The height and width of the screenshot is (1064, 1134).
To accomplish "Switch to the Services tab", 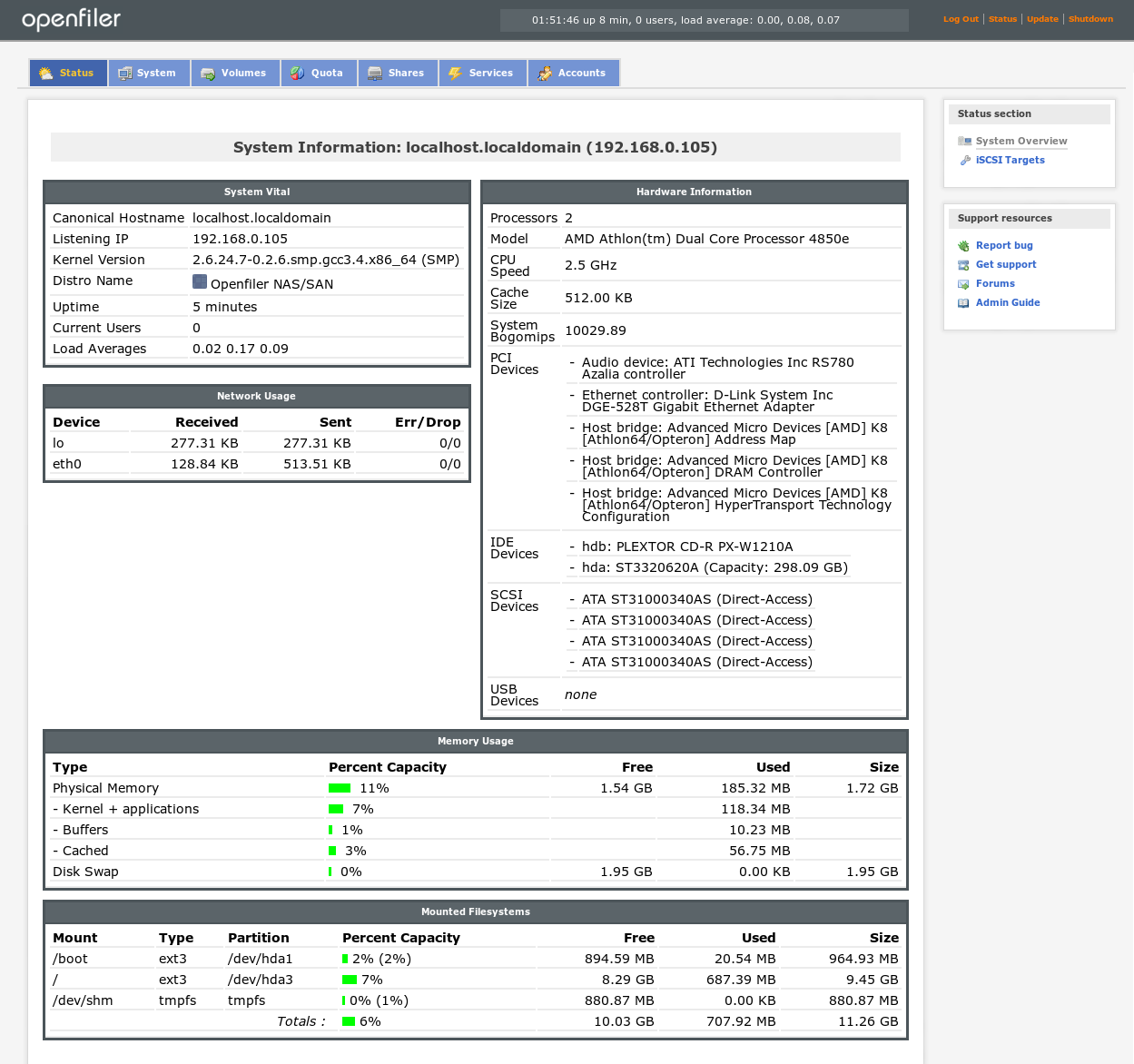I will pyautogui.click(x=490, y=74).
